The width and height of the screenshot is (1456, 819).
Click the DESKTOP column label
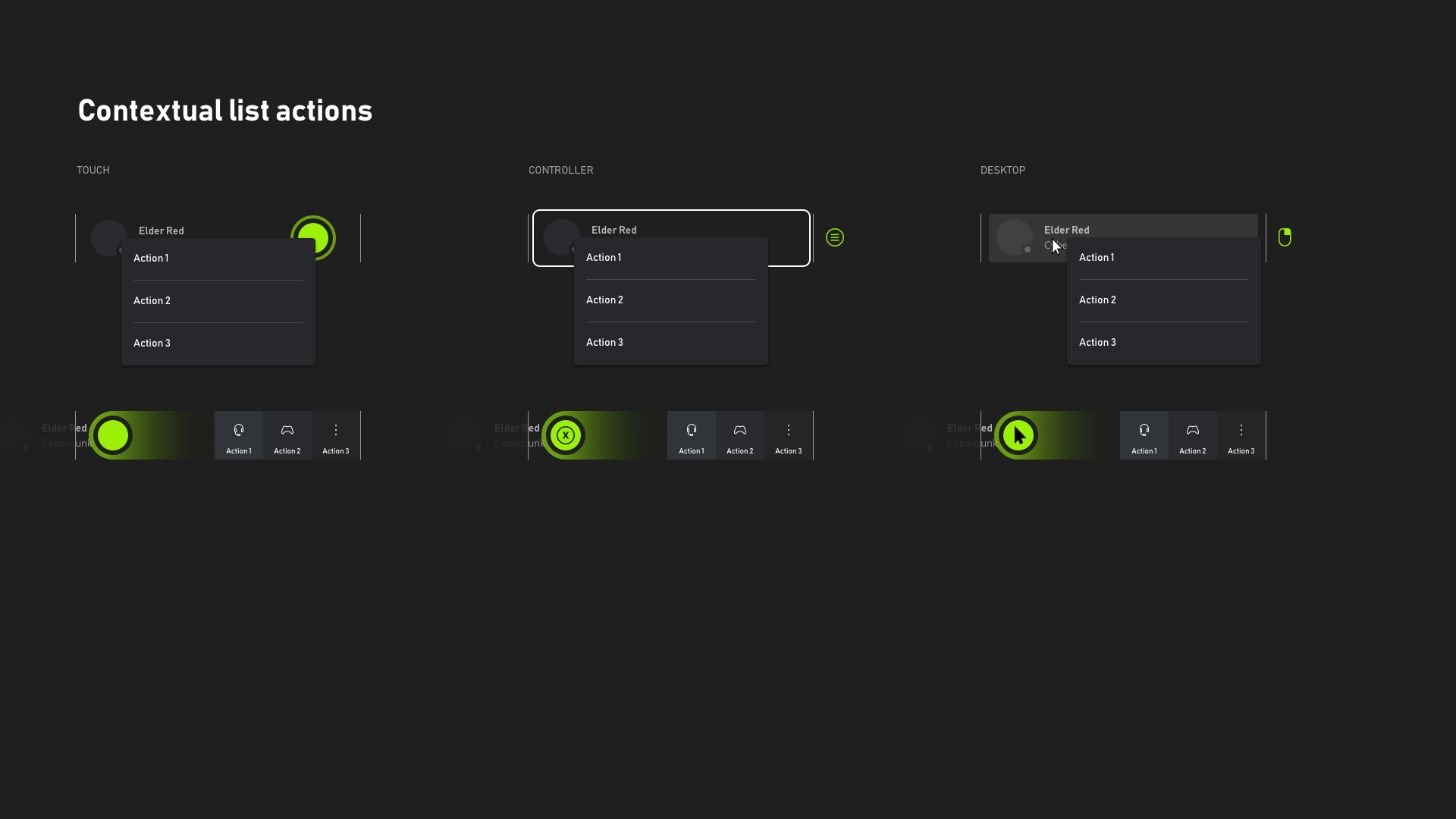tap(1003, 170)
